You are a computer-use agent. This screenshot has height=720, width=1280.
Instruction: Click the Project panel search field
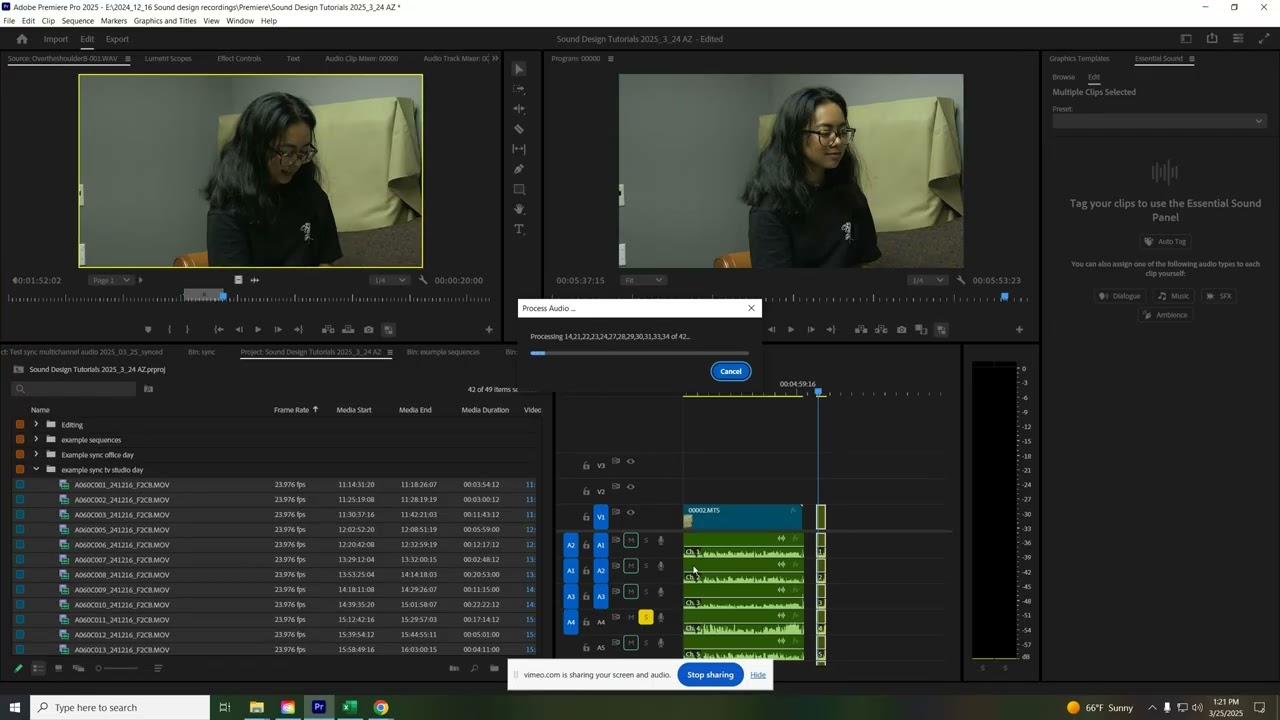coord(75,389)
